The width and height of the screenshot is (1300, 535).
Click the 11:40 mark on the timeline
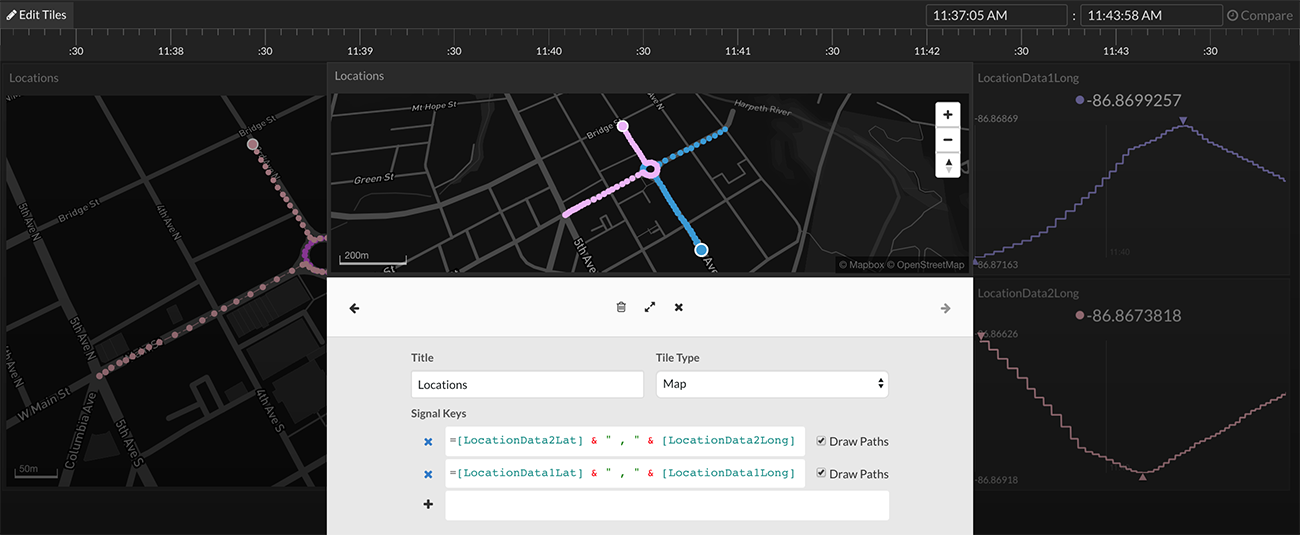pyautogui.click(x=548, y=51)
